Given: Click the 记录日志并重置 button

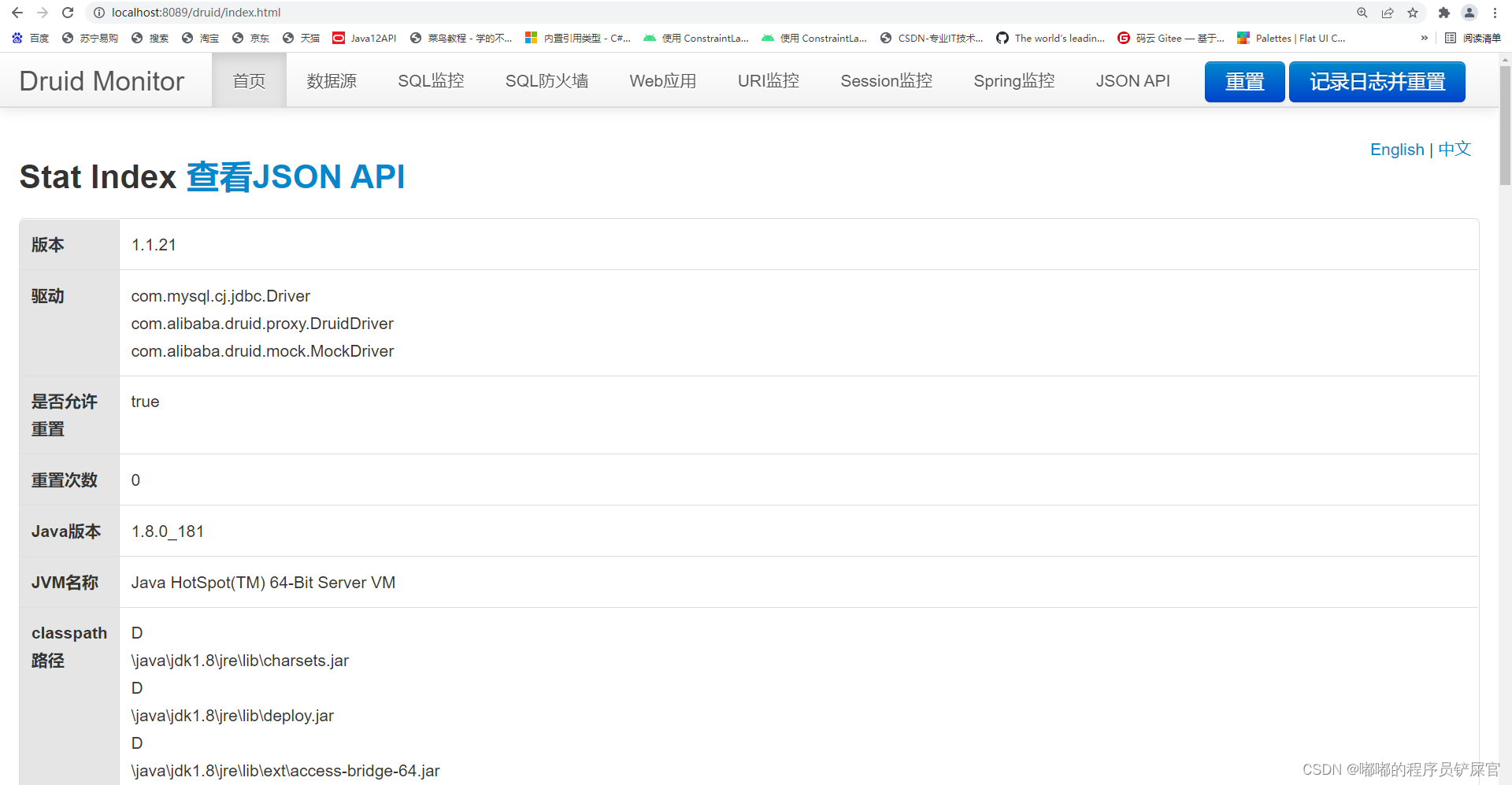Looking at the screenshot, I should (x=1377, y=82).
